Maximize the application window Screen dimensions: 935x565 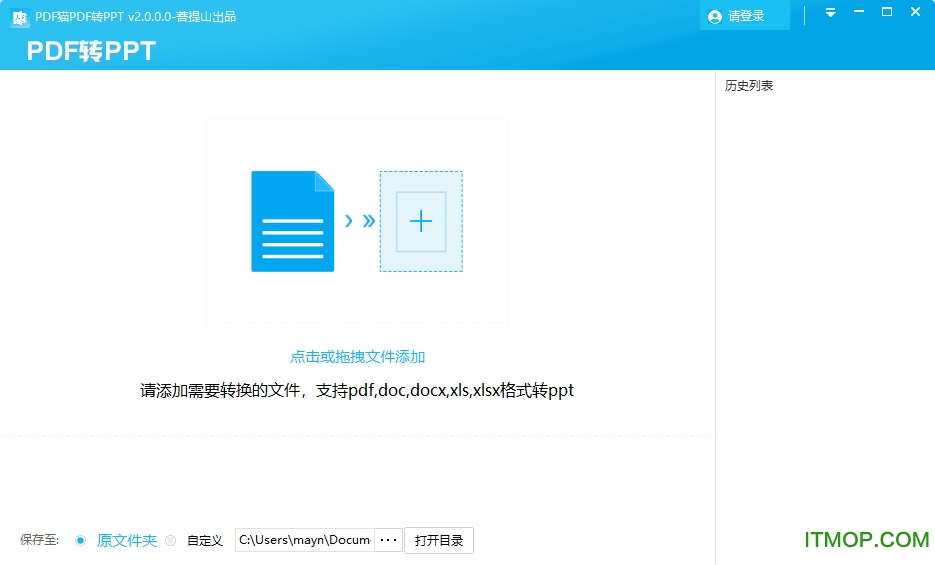[x=886, y=12]
